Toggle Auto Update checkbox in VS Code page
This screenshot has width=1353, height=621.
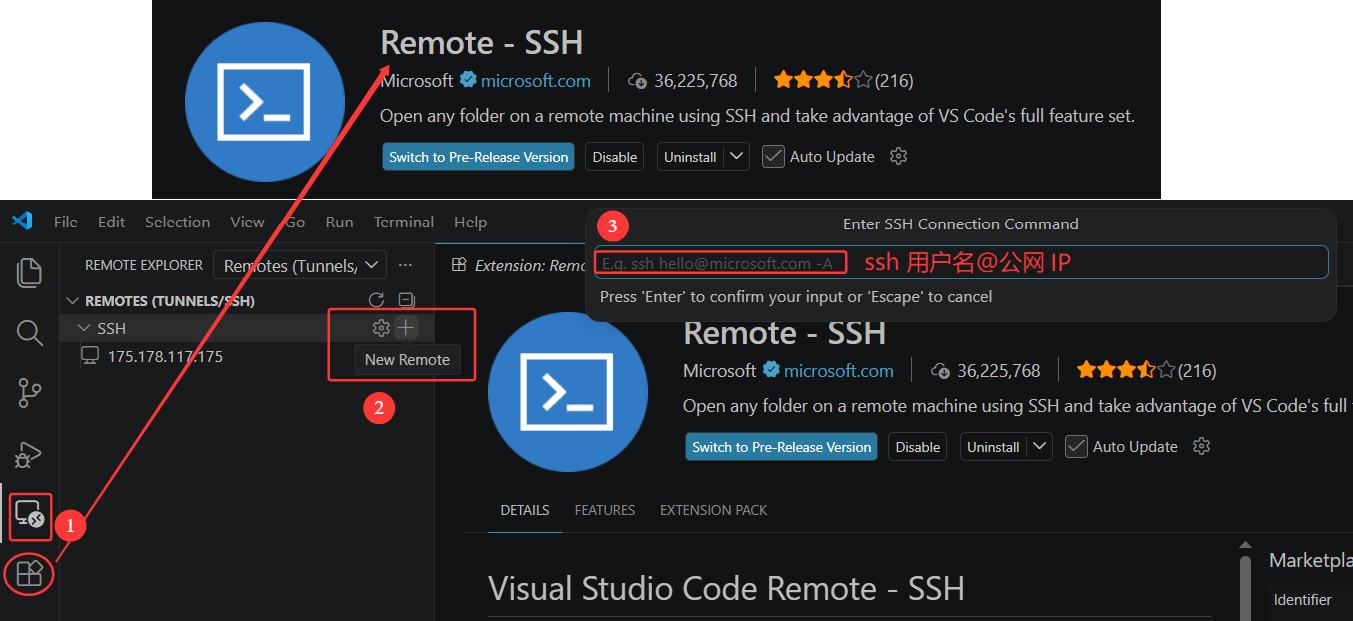click(x=1076, y=446)
